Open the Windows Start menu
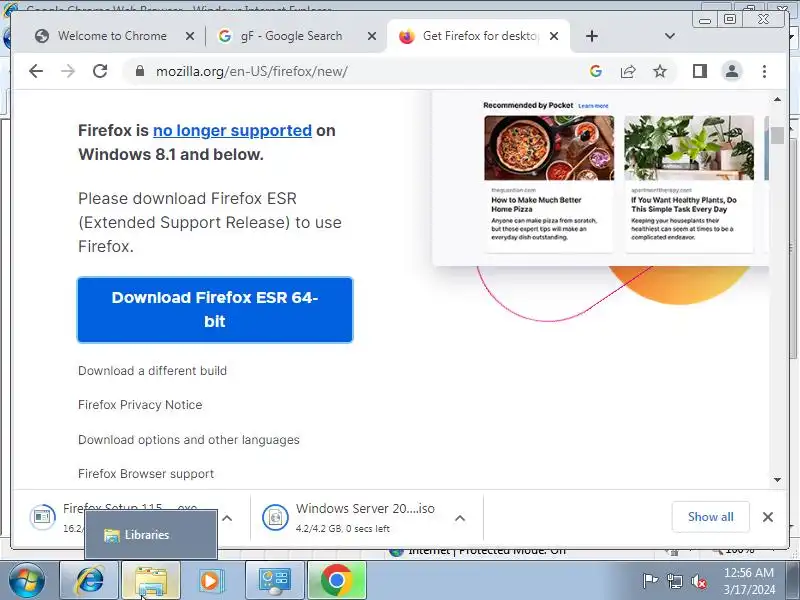This screenshot has height=600, width=800. pos(26,580)
